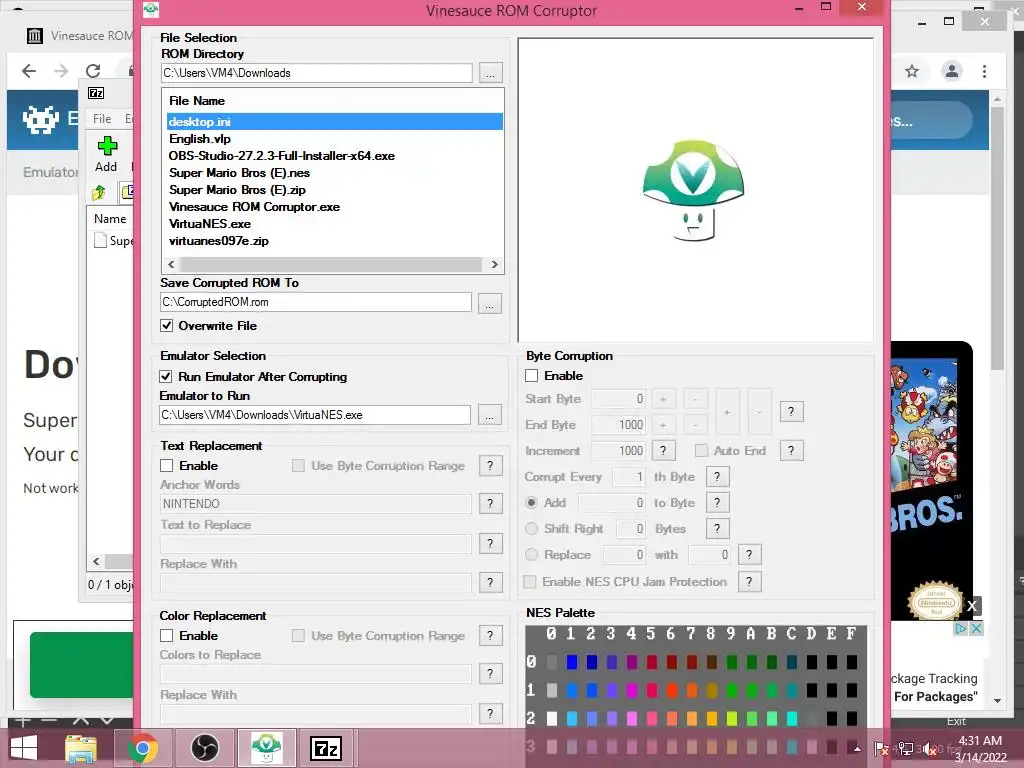Open help for Anchor Words
Viewport: 1024px width, 768px height.
point(490,504)
